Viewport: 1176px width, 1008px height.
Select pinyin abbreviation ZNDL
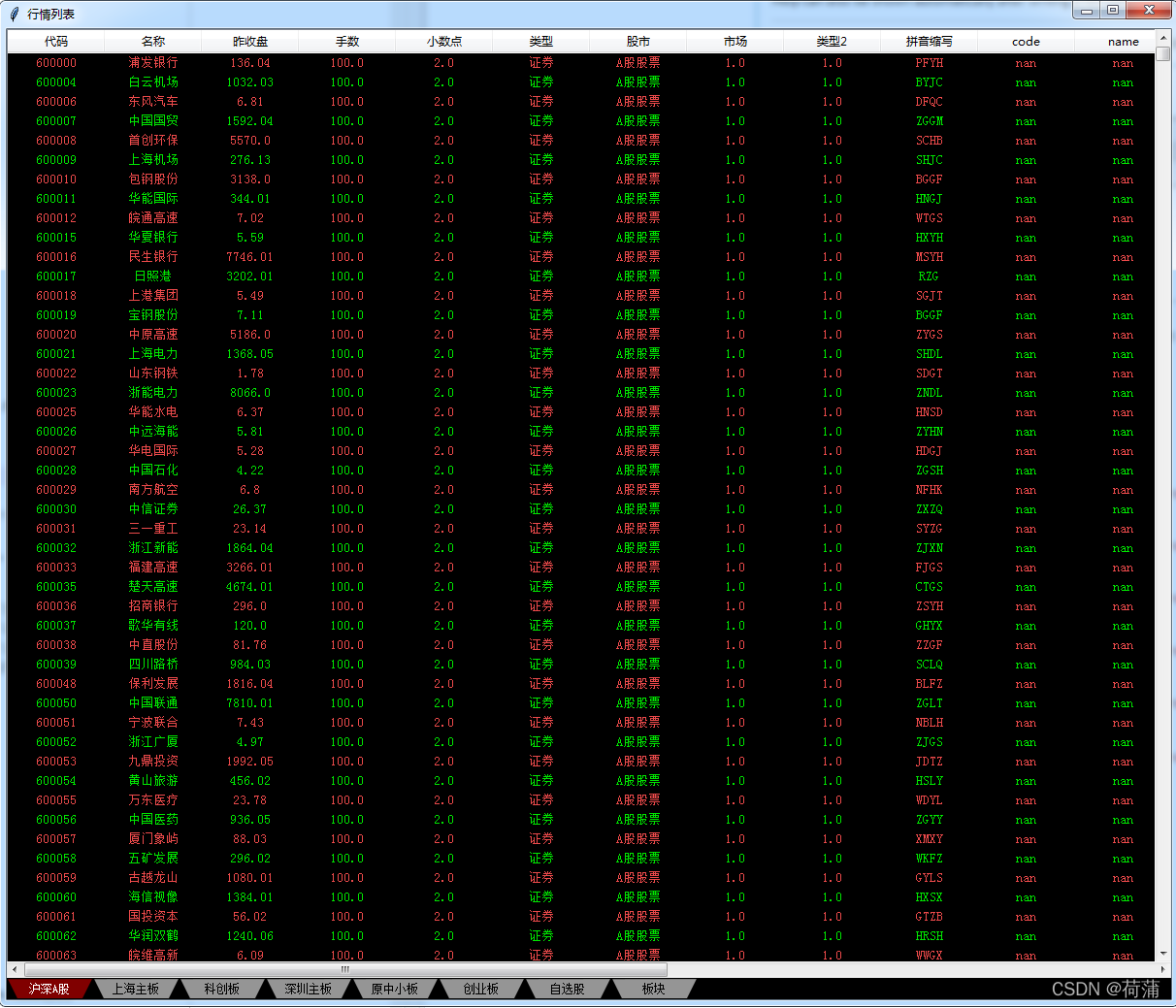point(930,393)
